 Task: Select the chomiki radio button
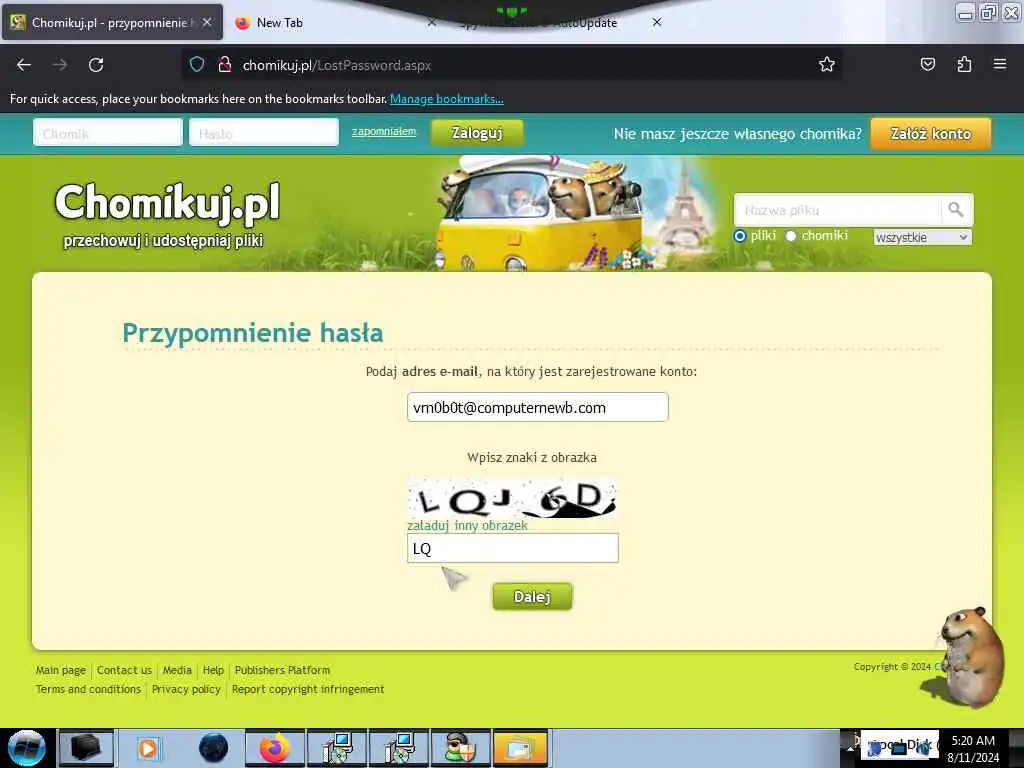791,236
